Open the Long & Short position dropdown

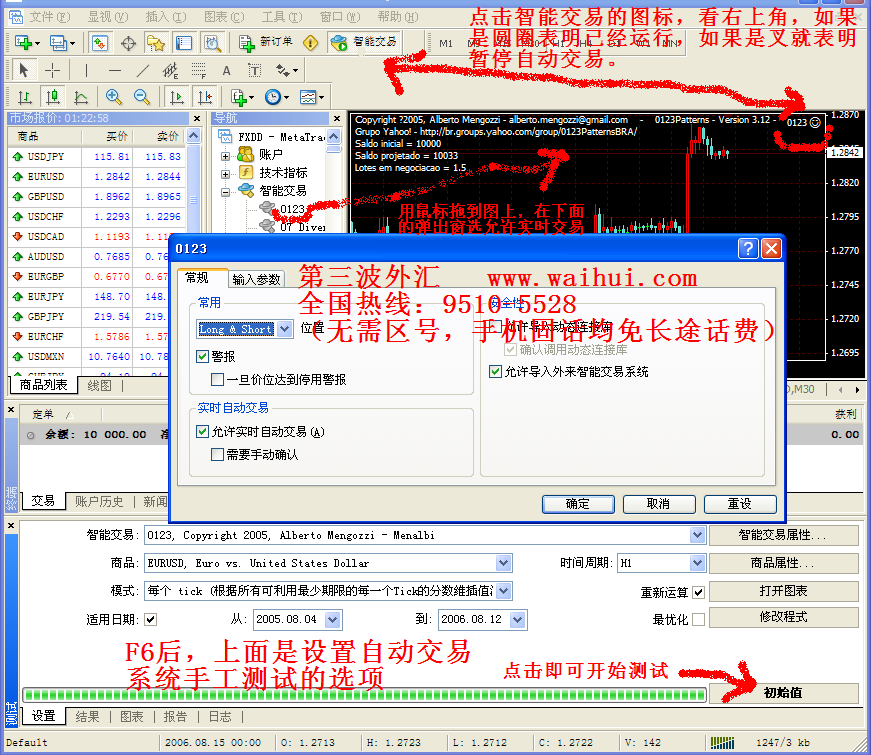click(x=284, y=329)
